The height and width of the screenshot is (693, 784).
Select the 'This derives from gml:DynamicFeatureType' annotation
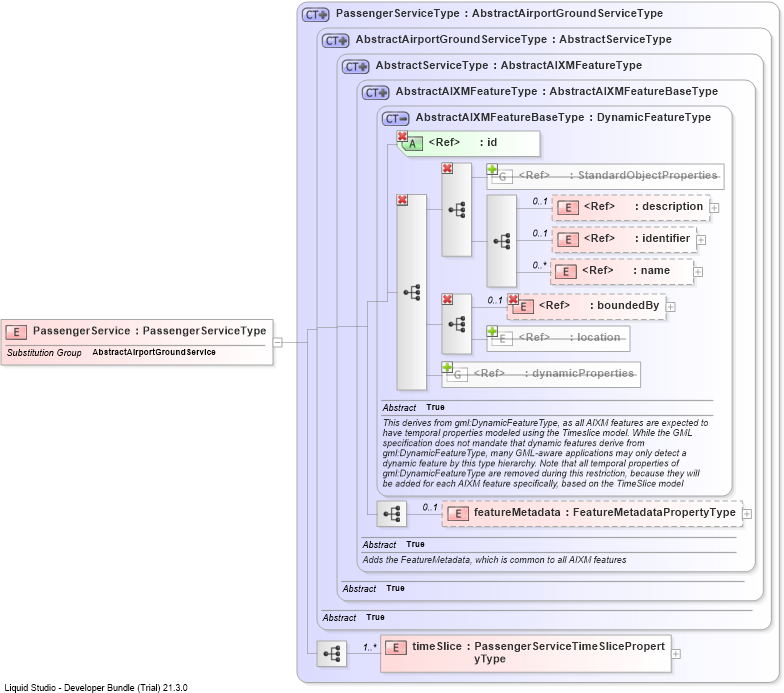pyautogui.click(x=545, y=453)
